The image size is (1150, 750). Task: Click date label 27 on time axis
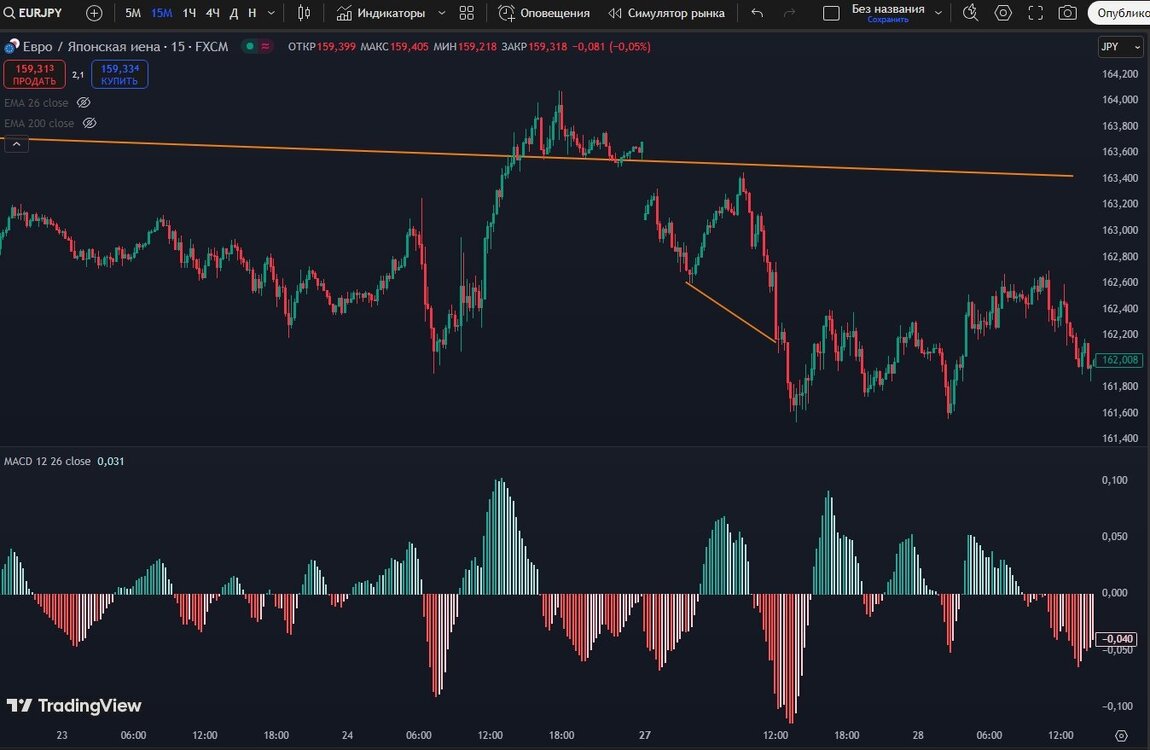pos(645,735)
